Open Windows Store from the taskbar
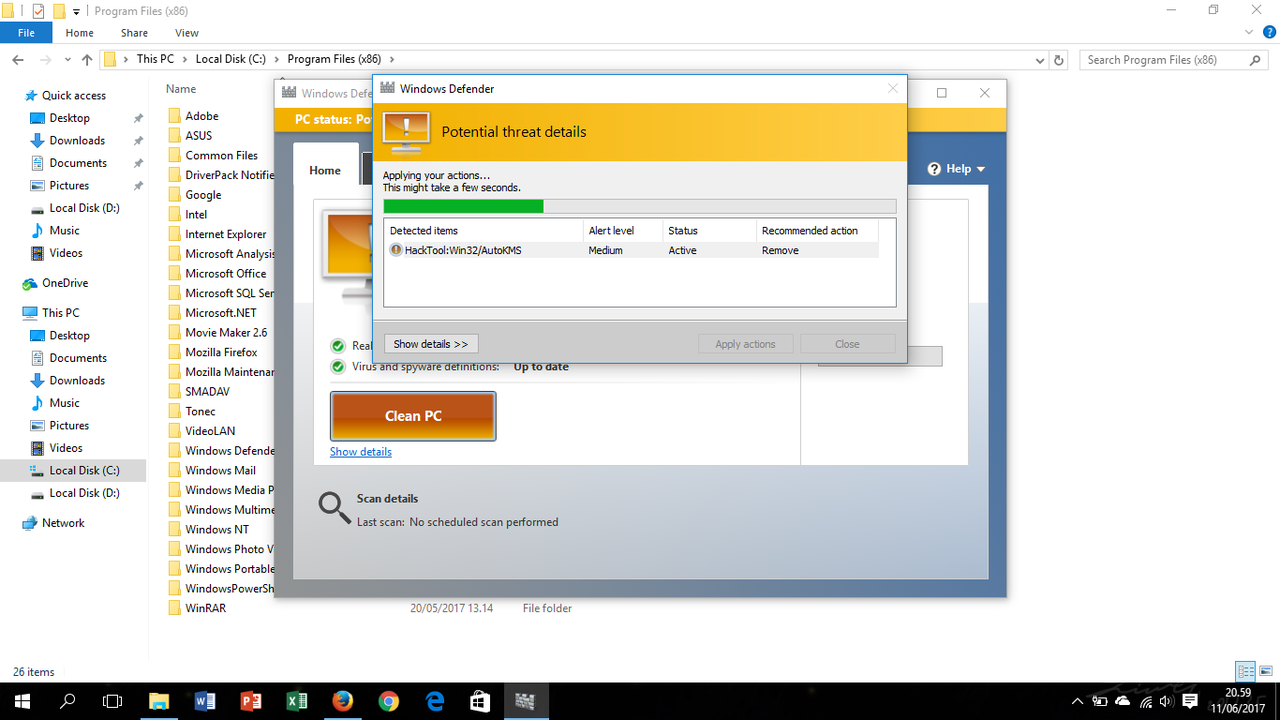1280x720 pixels. pyautogui.click(x=481, y=701)
